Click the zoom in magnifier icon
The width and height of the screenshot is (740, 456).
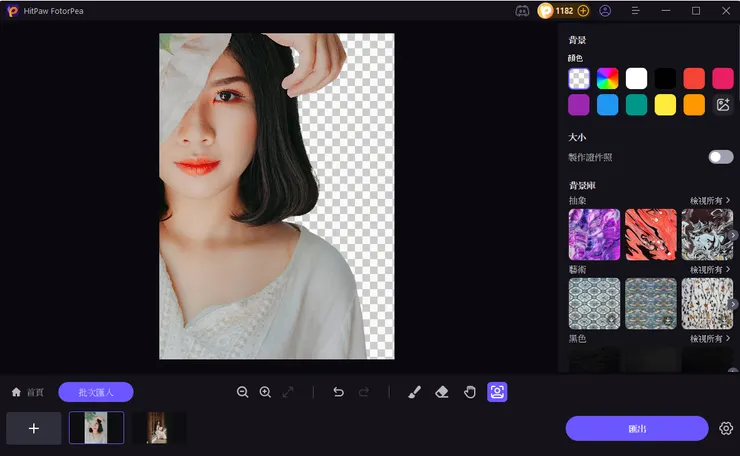pyautogui.click(x=265, y=392)
